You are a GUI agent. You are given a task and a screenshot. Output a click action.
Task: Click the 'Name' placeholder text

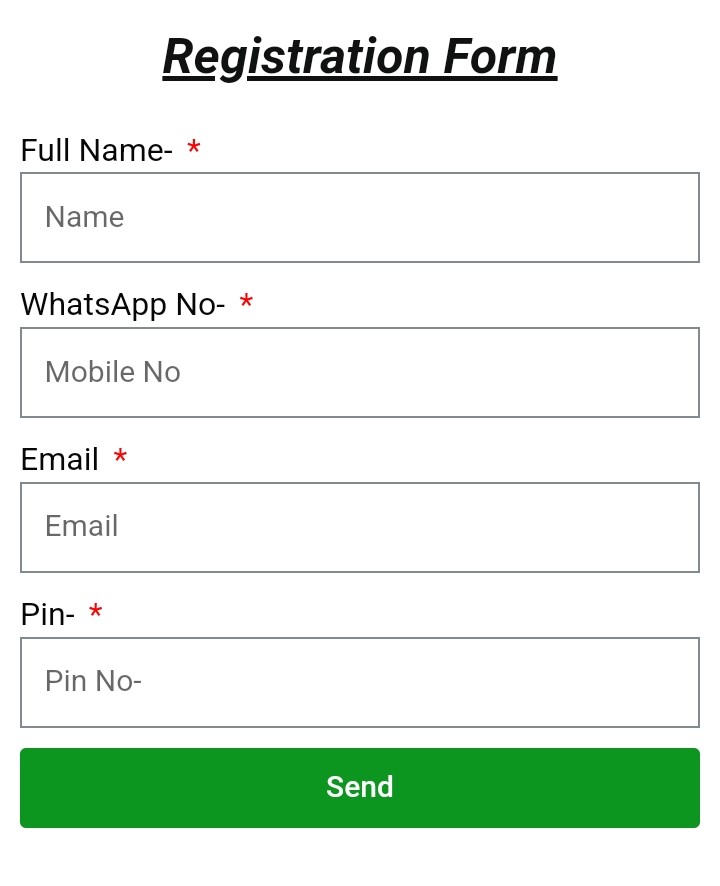click(85, 217)
